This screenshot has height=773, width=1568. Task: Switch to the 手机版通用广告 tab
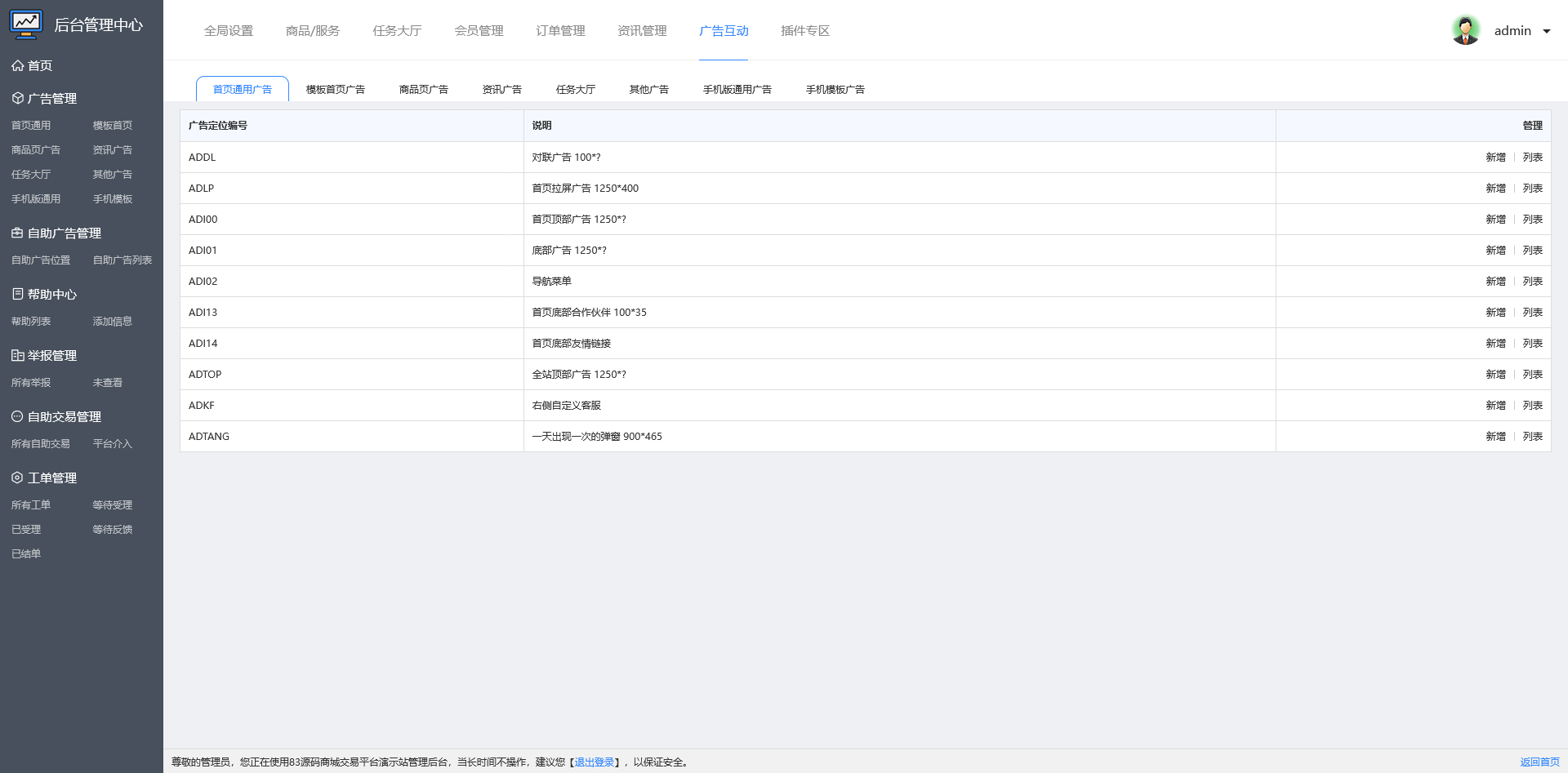click(737, 89)
